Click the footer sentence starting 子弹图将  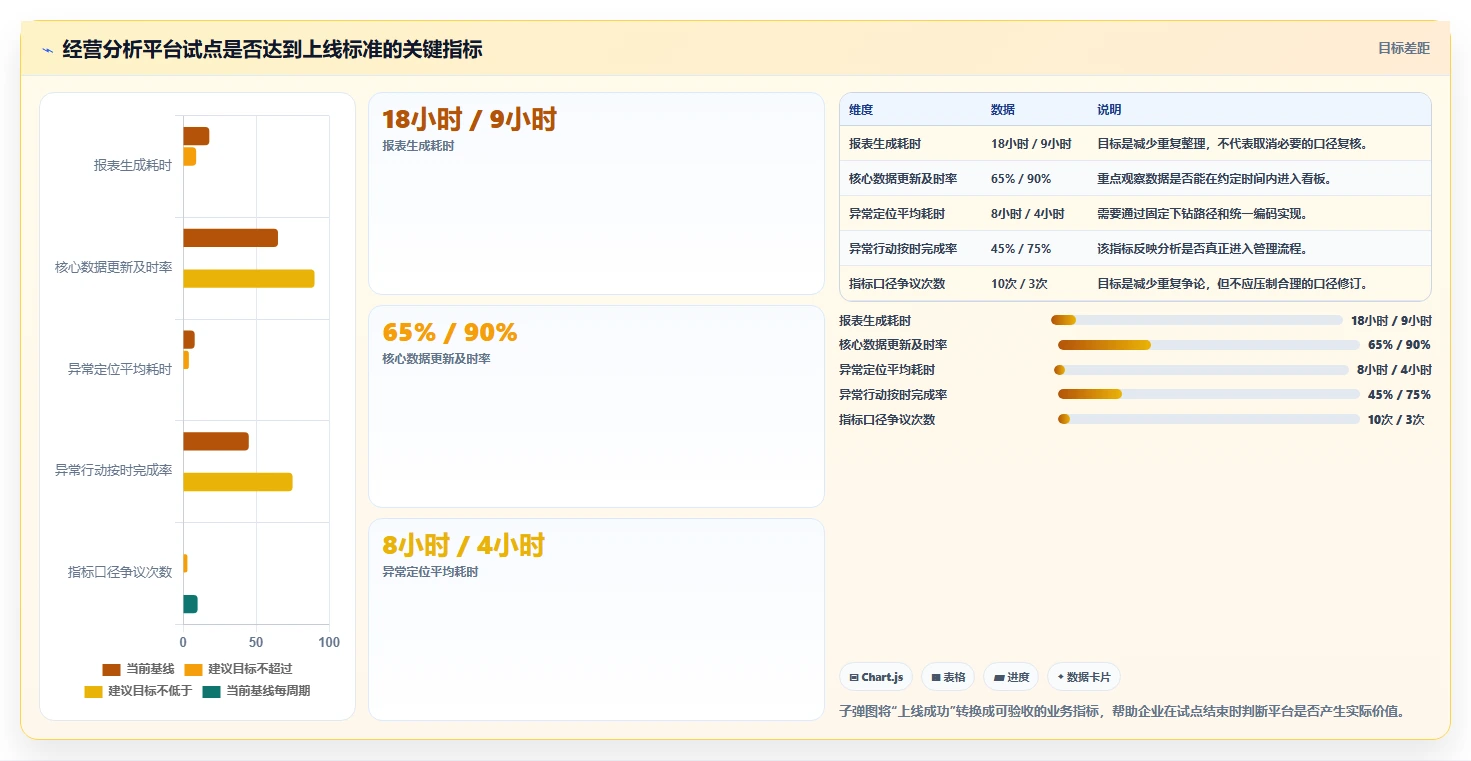click(1123, 712)
